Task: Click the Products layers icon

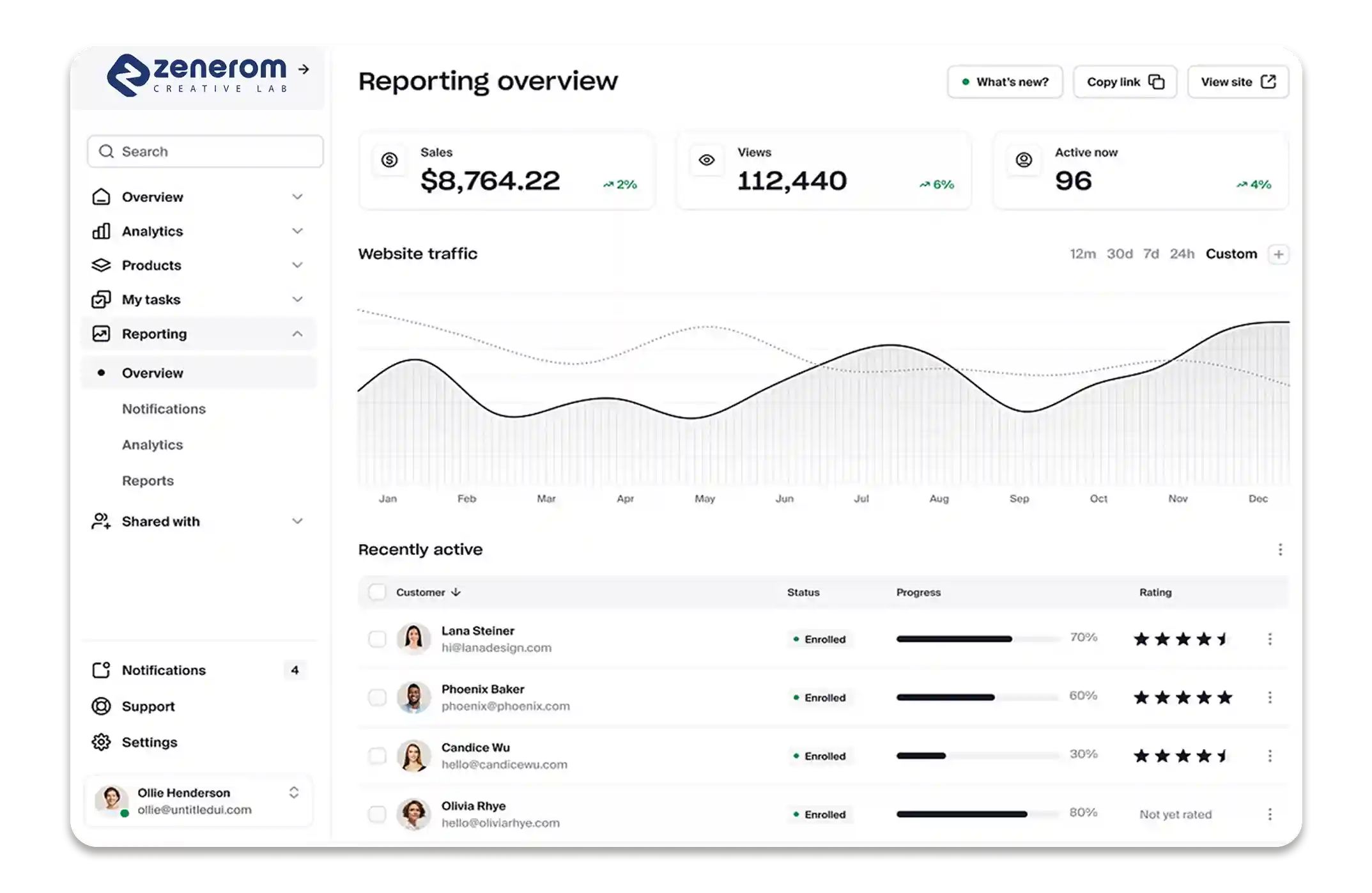Action: 102,265
